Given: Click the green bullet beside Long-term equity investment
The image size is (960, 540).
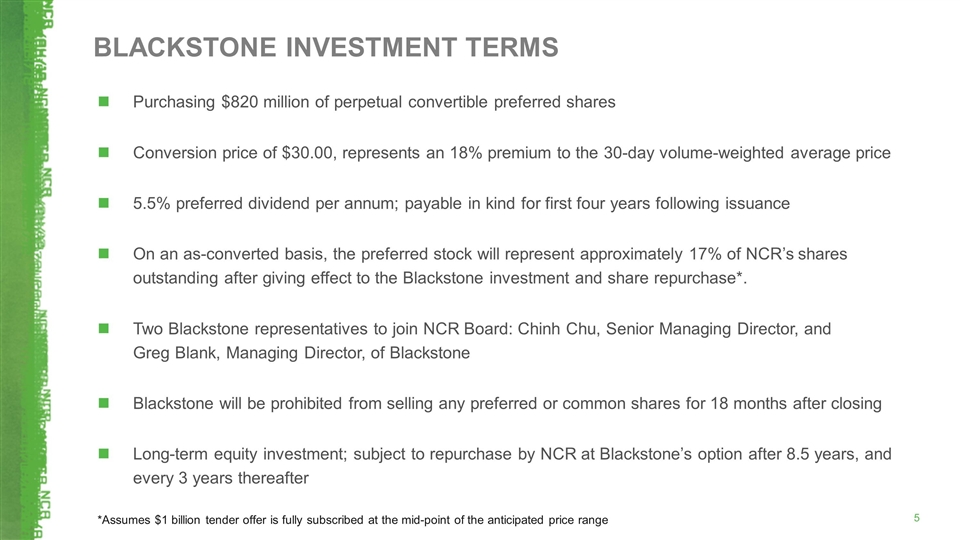Looking at the screenshot, I should 104,455.
